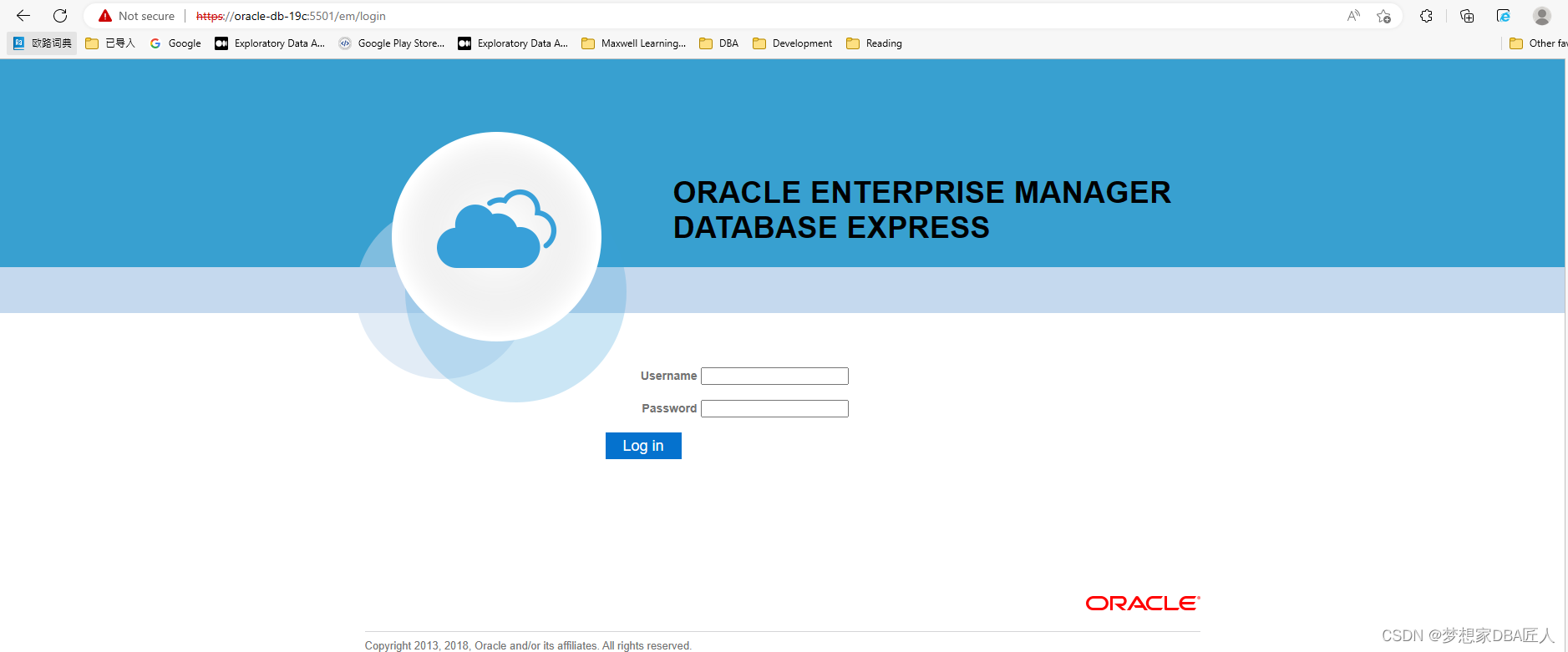Viewport: 1568px width, 652px height.
Task: Open the 已导入 bookmarks folder
Action: point(110,43)
